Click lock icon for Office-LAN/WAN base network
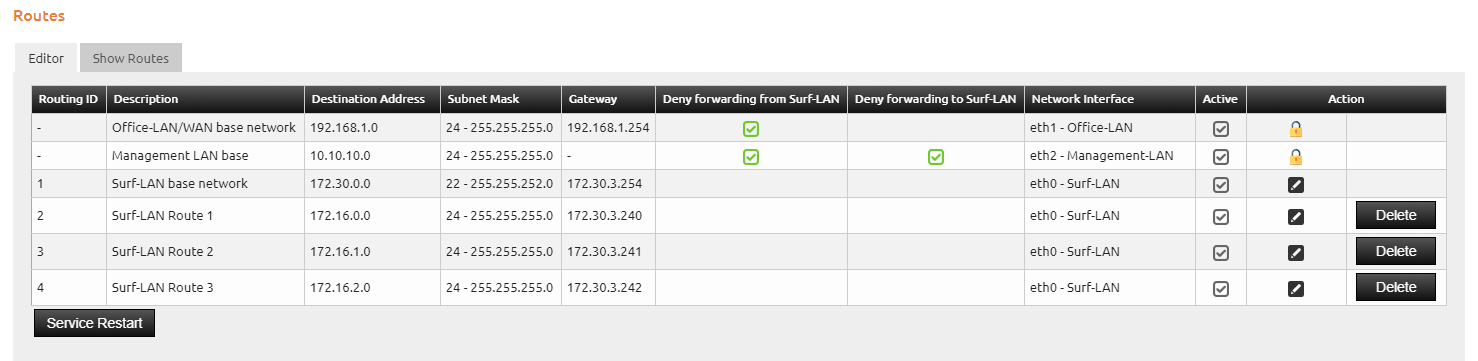The width and height of the screenshot is (1478, 361). point(1295,128)
